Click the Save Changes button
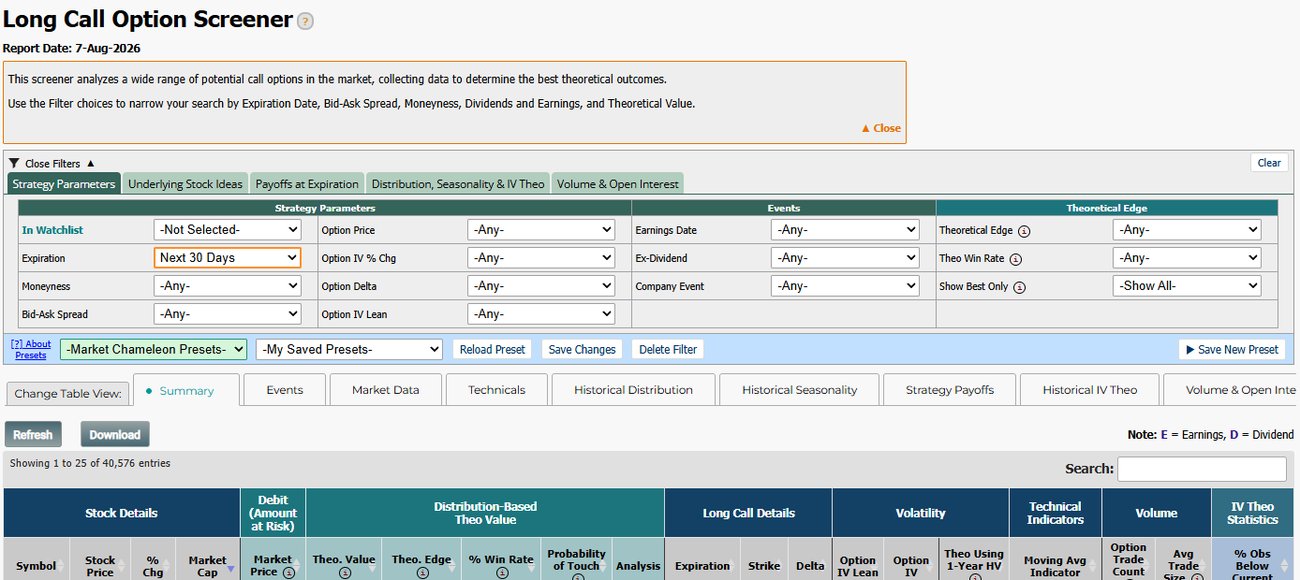This screenshot has height=580, width=1300. point(582,349)
